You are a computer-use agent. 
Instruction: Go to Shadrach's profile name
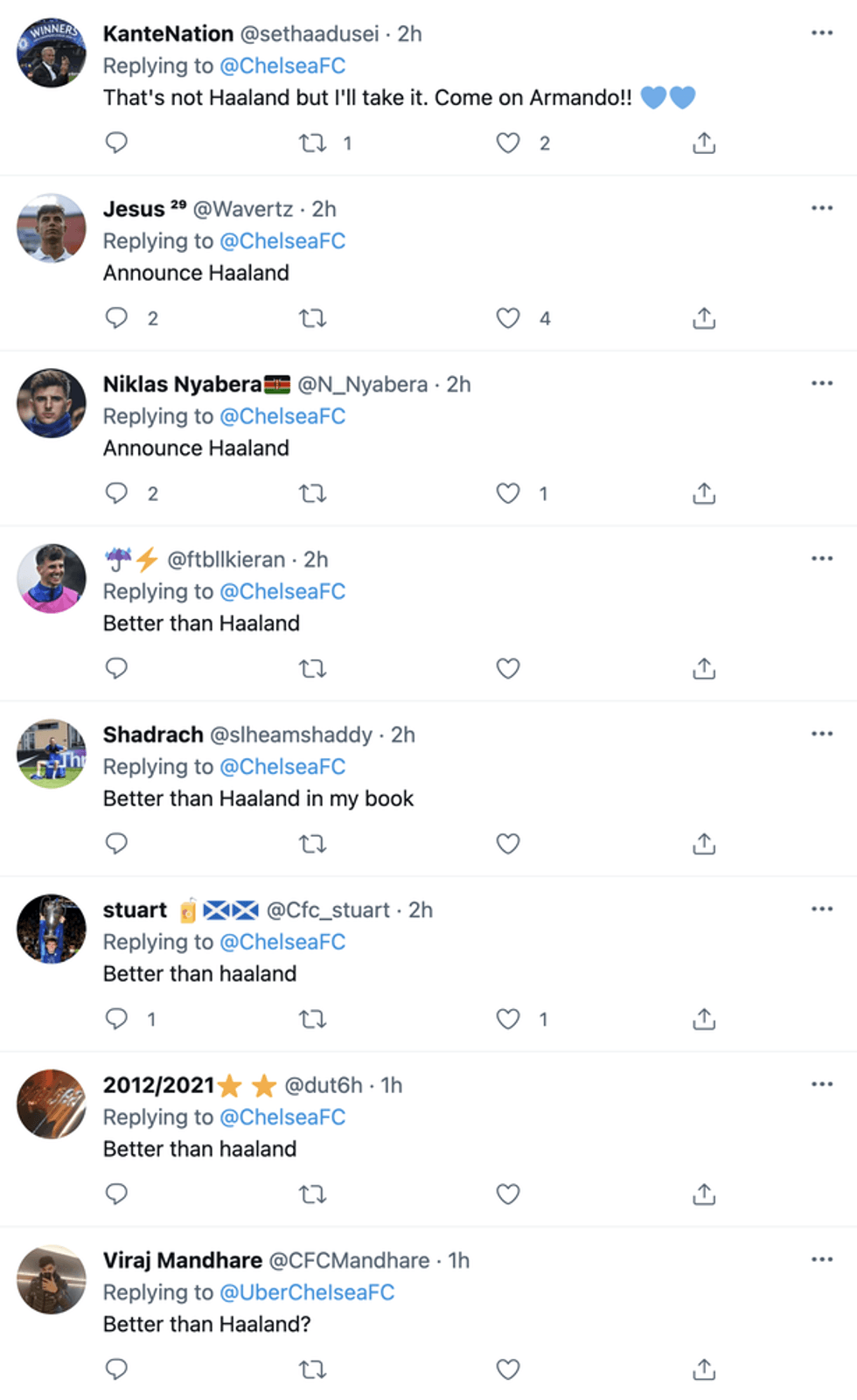[x=153, y=735]
